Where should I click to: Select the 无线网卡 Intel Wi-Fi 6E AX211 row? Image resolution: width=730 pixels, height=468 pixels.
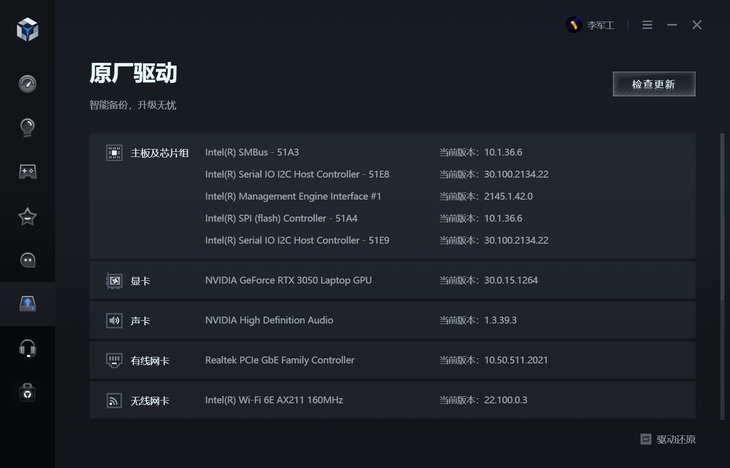click(392, 400)
